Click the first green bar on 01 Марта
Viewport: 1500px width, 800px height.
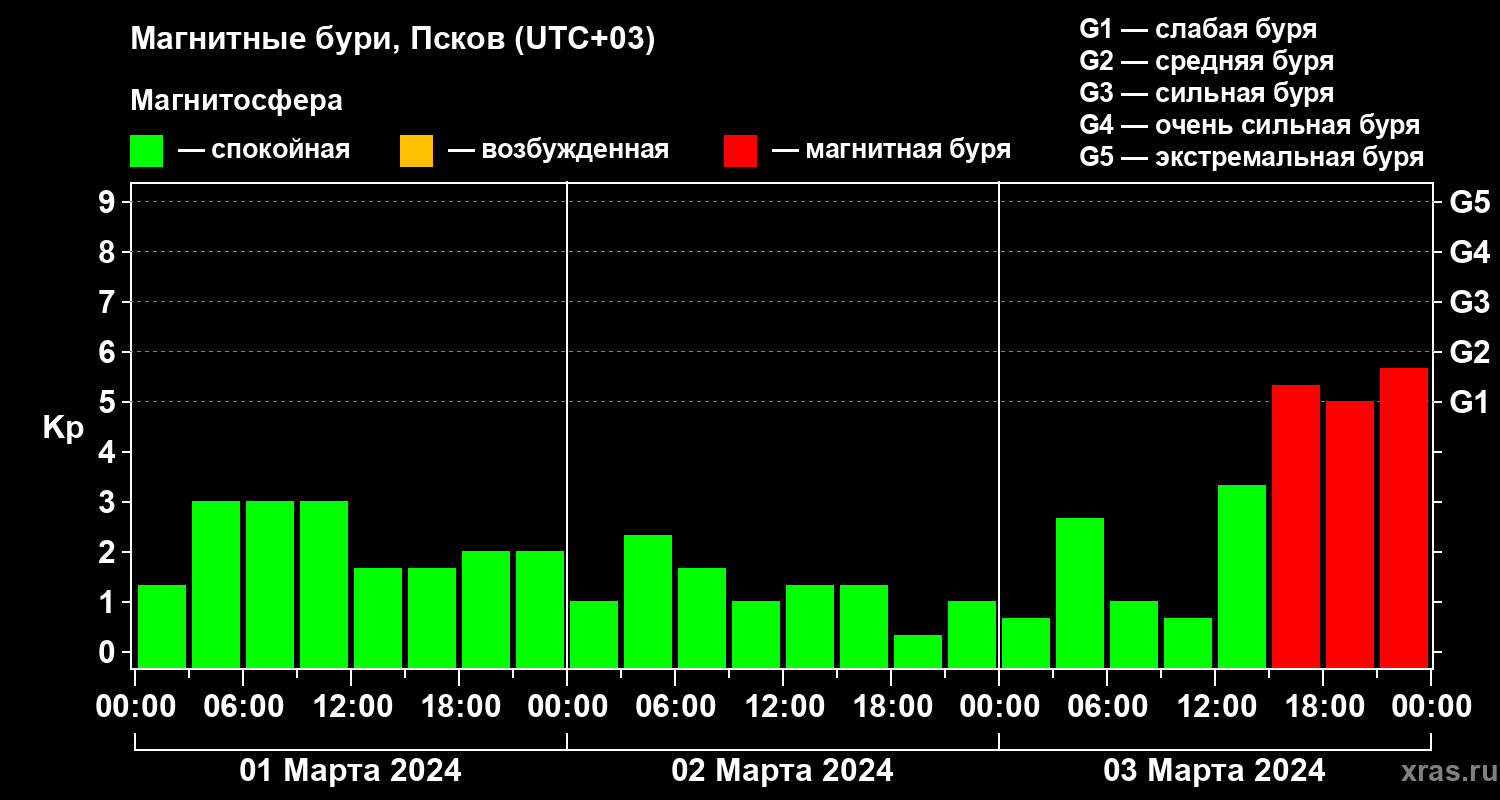[162, 626]
